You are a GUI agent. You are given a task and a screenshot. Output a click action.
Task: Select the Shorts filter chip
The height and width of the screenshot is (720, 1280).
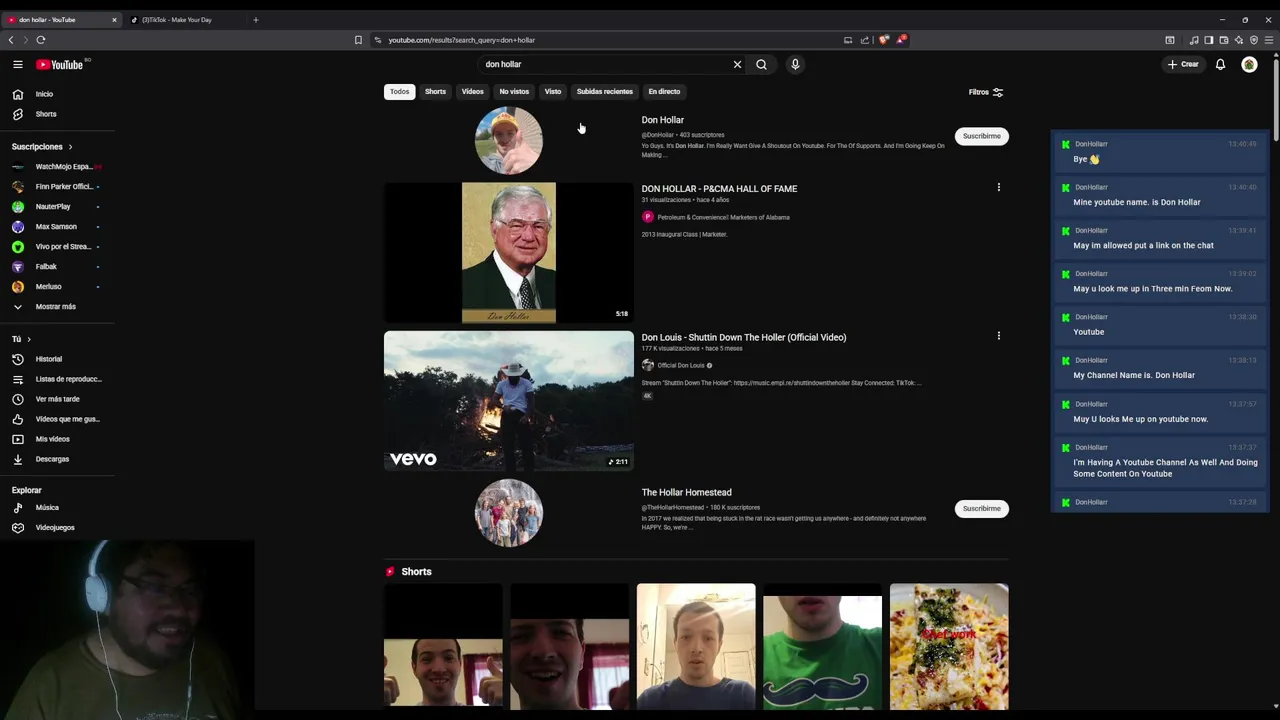435,92
